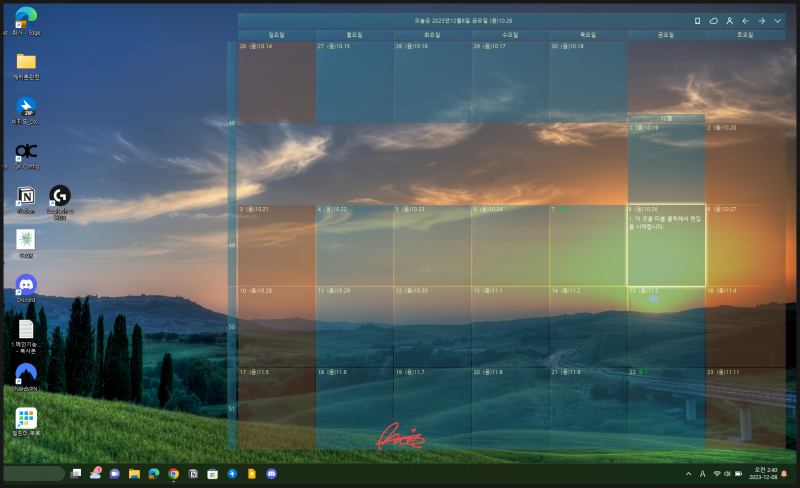Screen dimensions: 800x488
Task: Select calendar cell for December 19
Action: (x=433, y=409)
